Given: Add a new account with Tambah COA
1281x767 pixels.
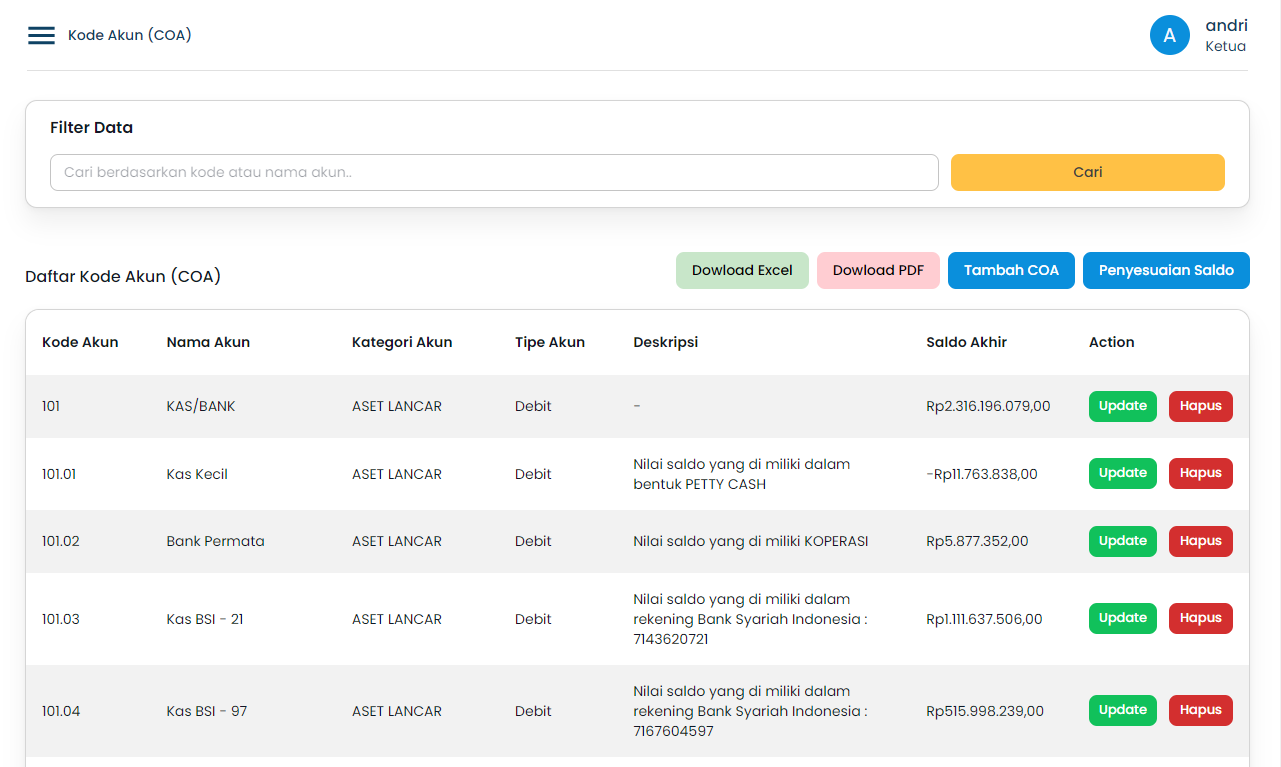Looking at the screenshot, I should click(x=1011, y=271).
